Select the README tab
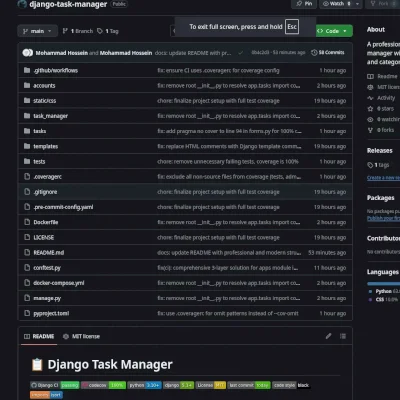Viewport: 400px width, 400px height. [39, 336]
